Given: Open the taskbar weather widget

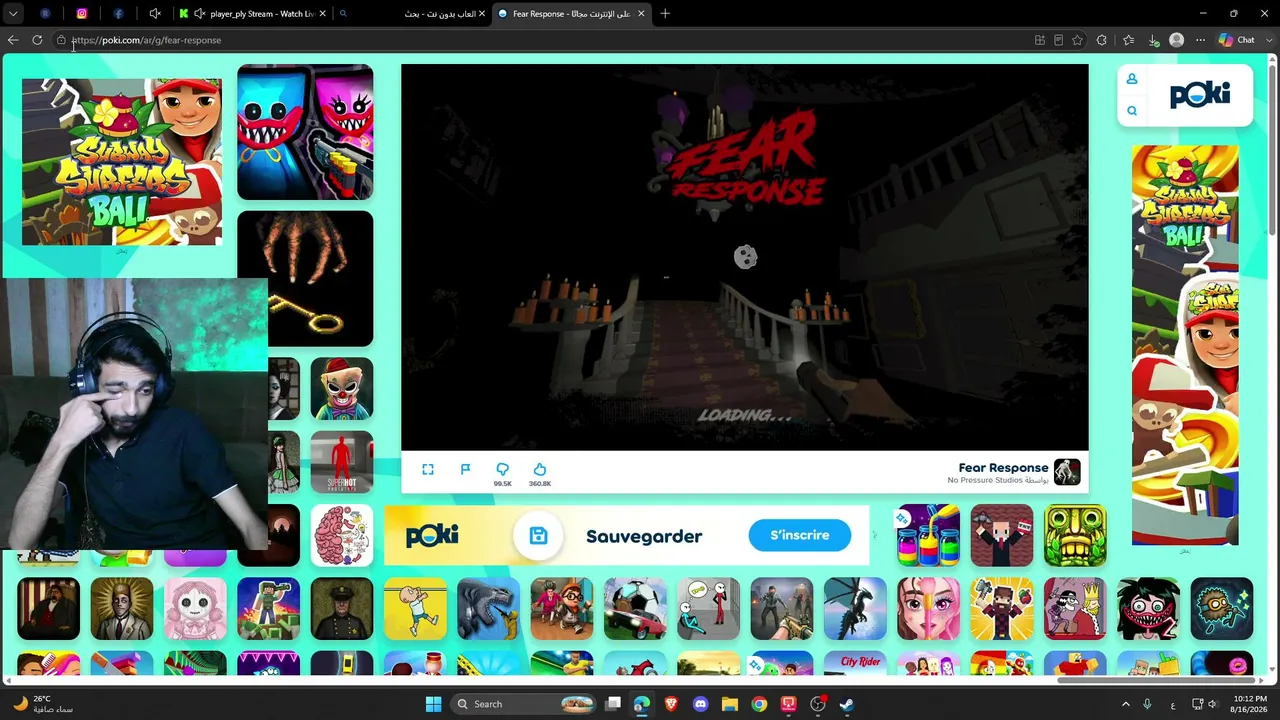Looking at the screenshot, I should tap(42, 704).
